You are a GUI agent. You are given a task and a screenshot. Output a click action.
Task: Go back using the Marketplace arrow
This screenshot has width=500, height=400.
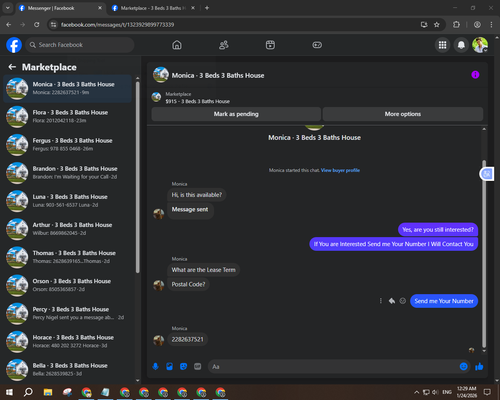click(12, 67)
